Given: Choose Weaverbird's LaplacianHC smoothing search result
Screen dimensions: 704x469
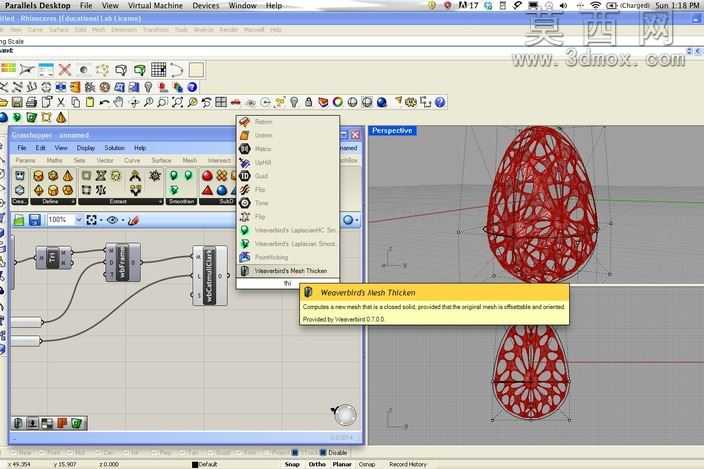Looking at the screenshot, I should [288, 230].
